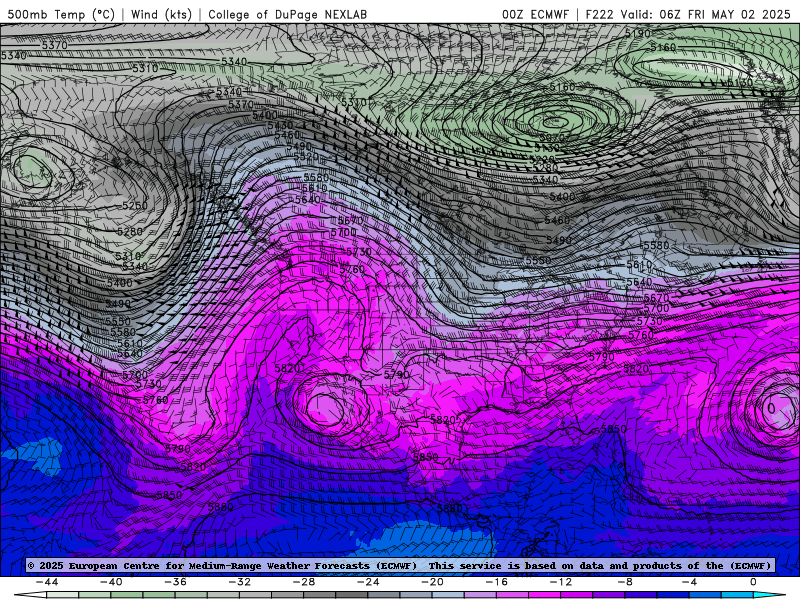
Task: Click the "-32" color scale label
Action: [x=240, y=582]
